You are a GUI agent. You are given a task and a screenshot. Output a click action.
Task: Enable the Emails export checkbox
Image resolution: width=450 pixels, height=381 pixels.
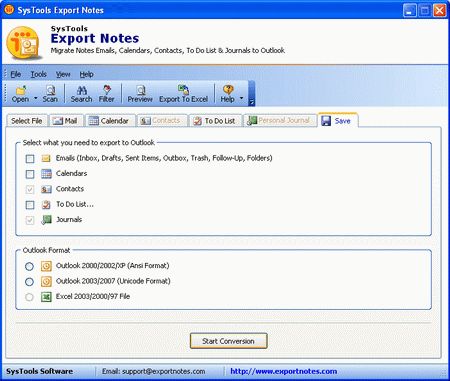pyautogui.click(x=30, y=159)
